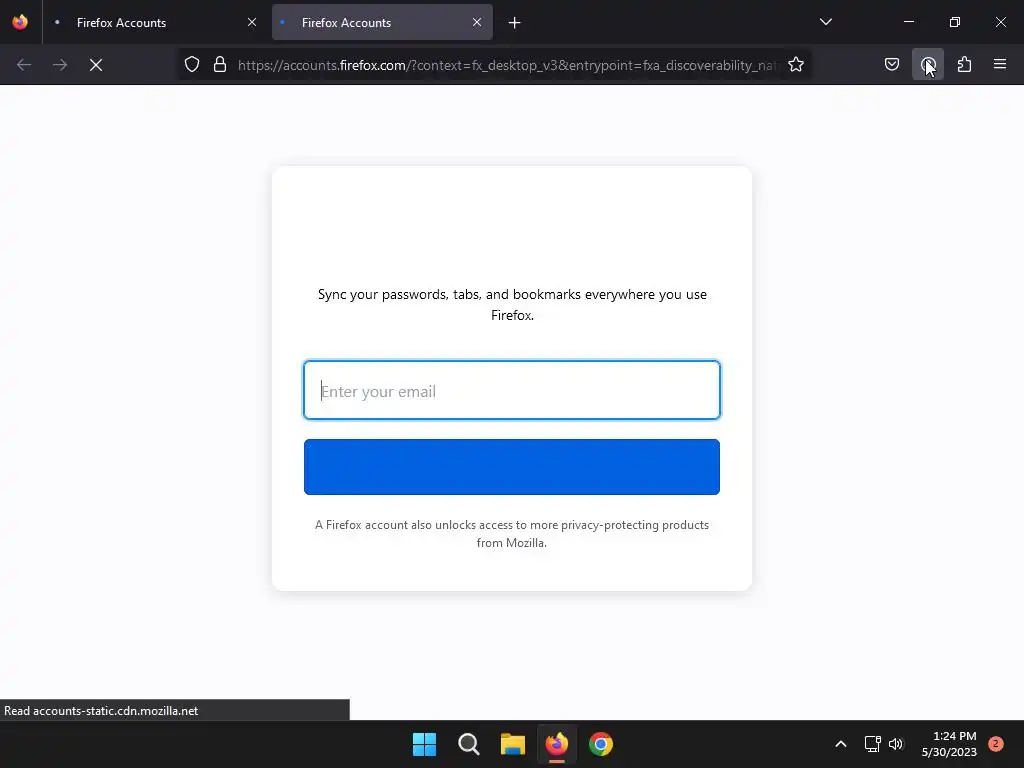Click the blue submit button below email
1024x768 pixels.
pyautogui.click(x=512, y=467)
